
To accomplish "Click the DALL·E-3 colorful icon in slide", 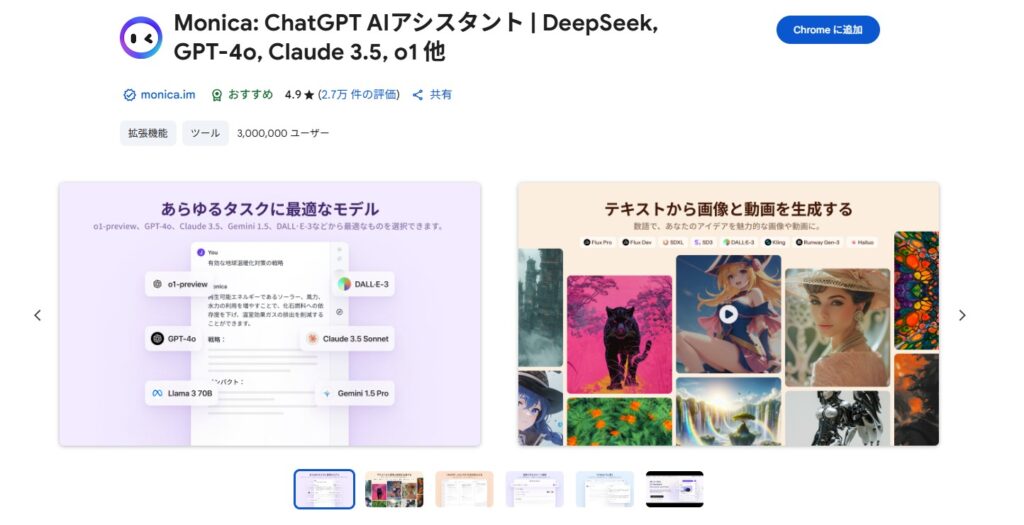I will pyautogui.click(x=344, y=284).
